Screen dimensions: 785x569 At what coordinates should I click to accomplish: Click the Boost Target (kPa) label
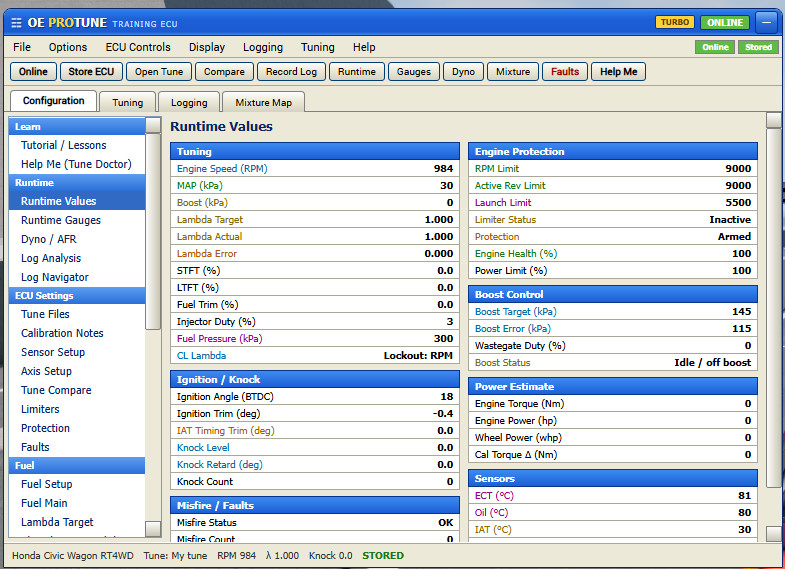tap(516, 312)
